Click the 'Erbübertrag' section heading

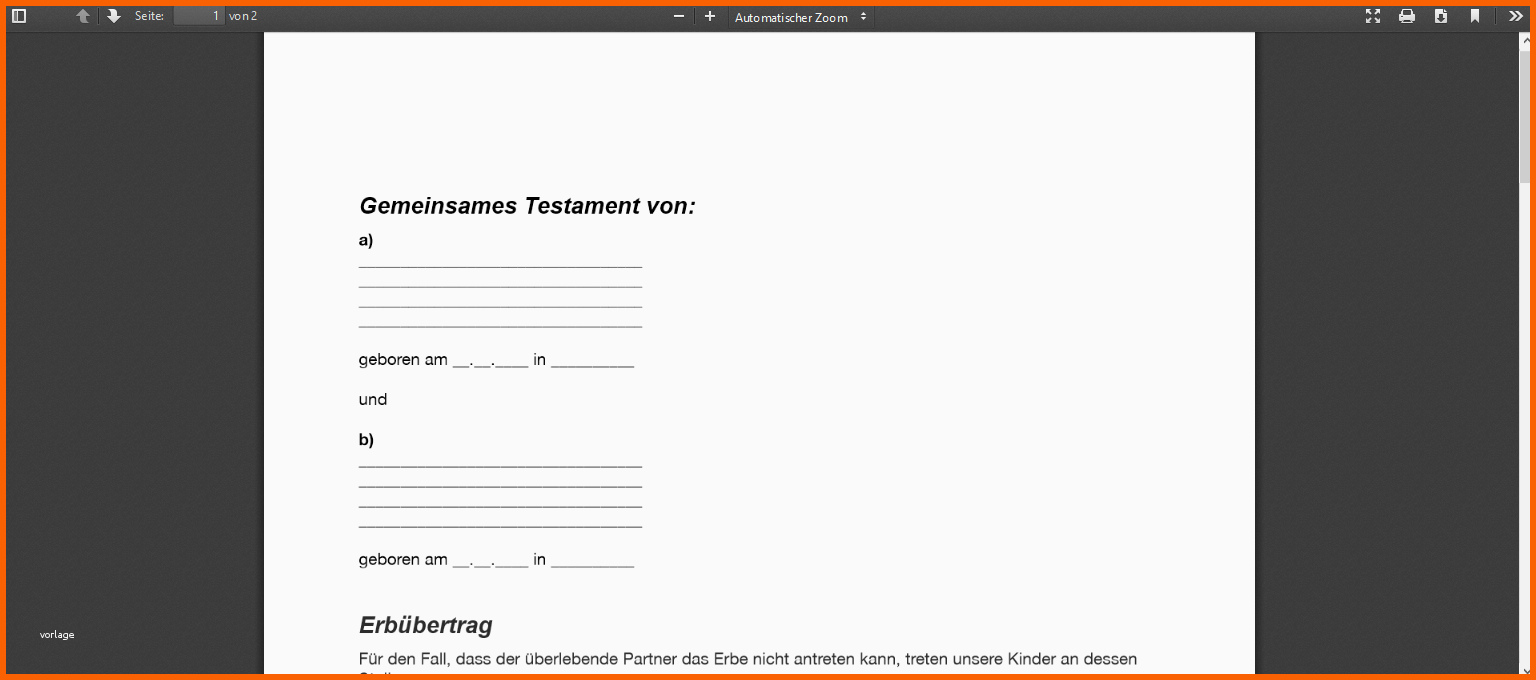pyautogui.click(x=425, y=625)
